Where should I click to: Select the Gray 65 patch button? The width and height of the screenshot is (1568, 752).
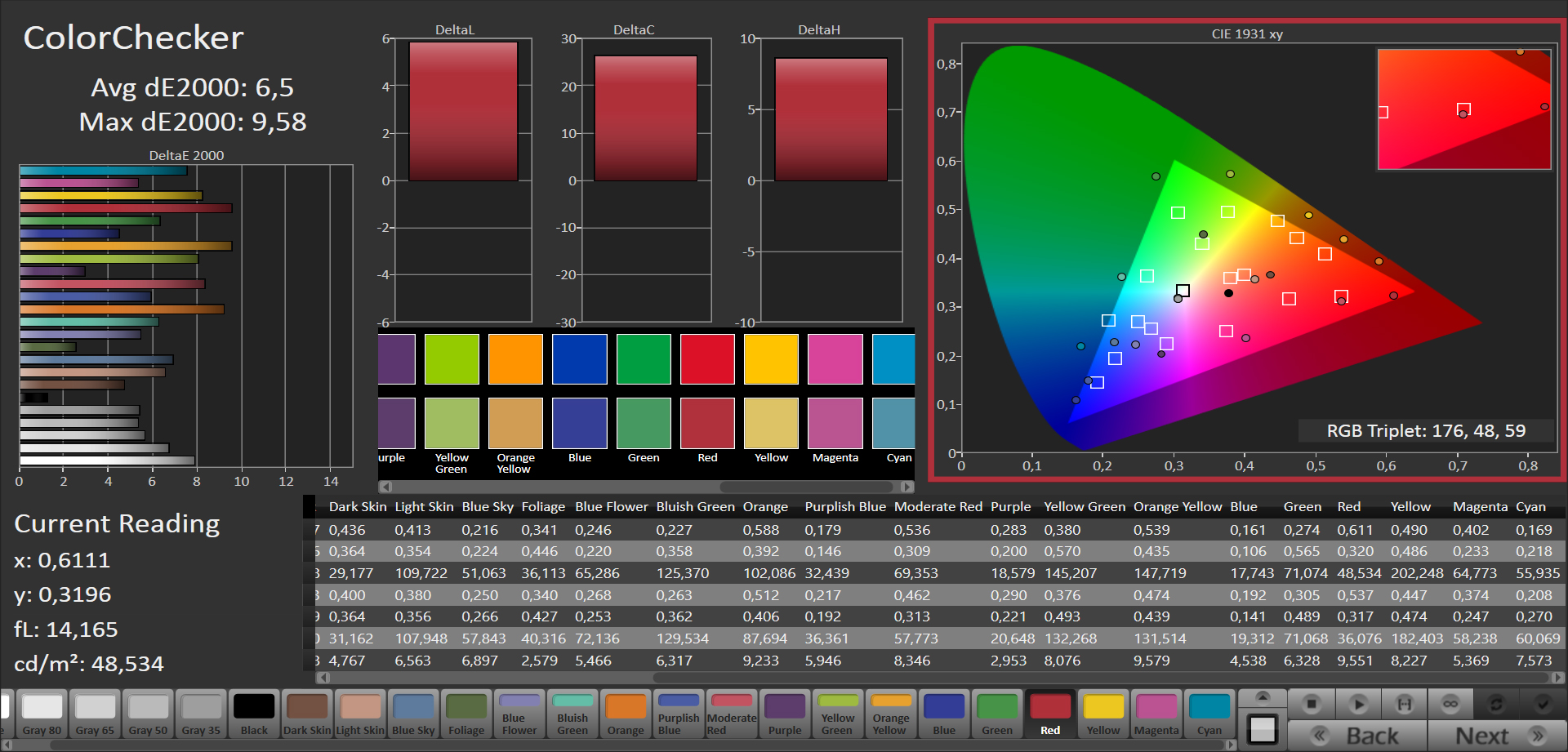coord(96,714)
